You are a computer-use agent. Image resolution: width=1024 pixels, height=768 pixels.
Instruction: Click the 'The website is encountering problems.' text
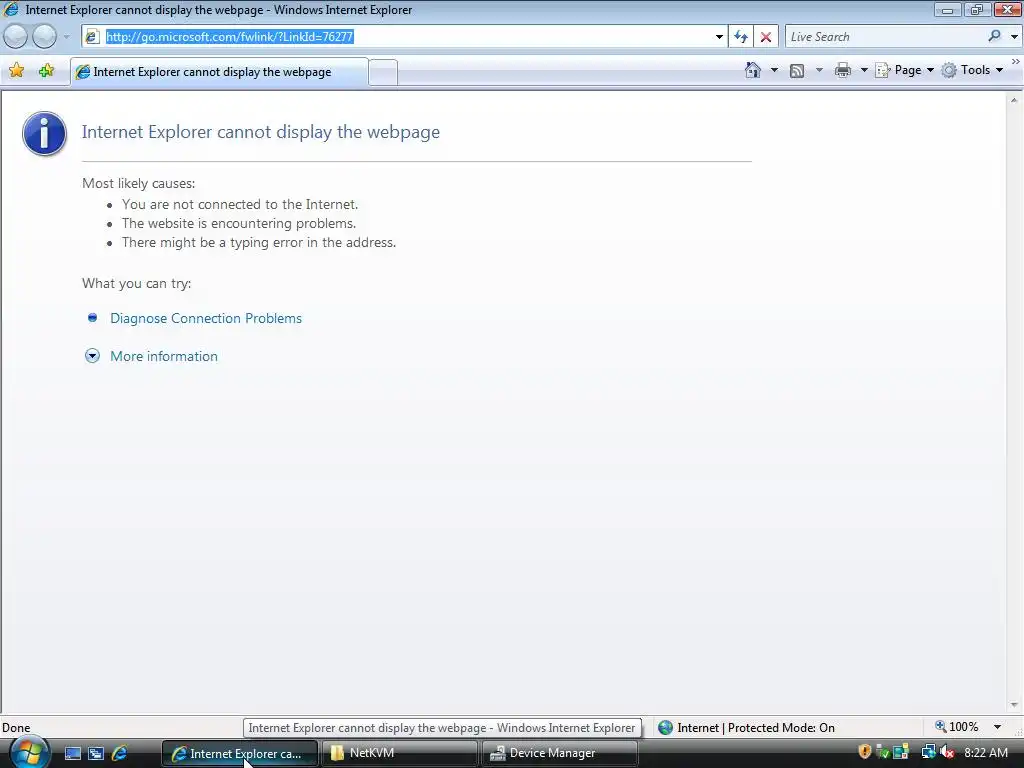239,223
